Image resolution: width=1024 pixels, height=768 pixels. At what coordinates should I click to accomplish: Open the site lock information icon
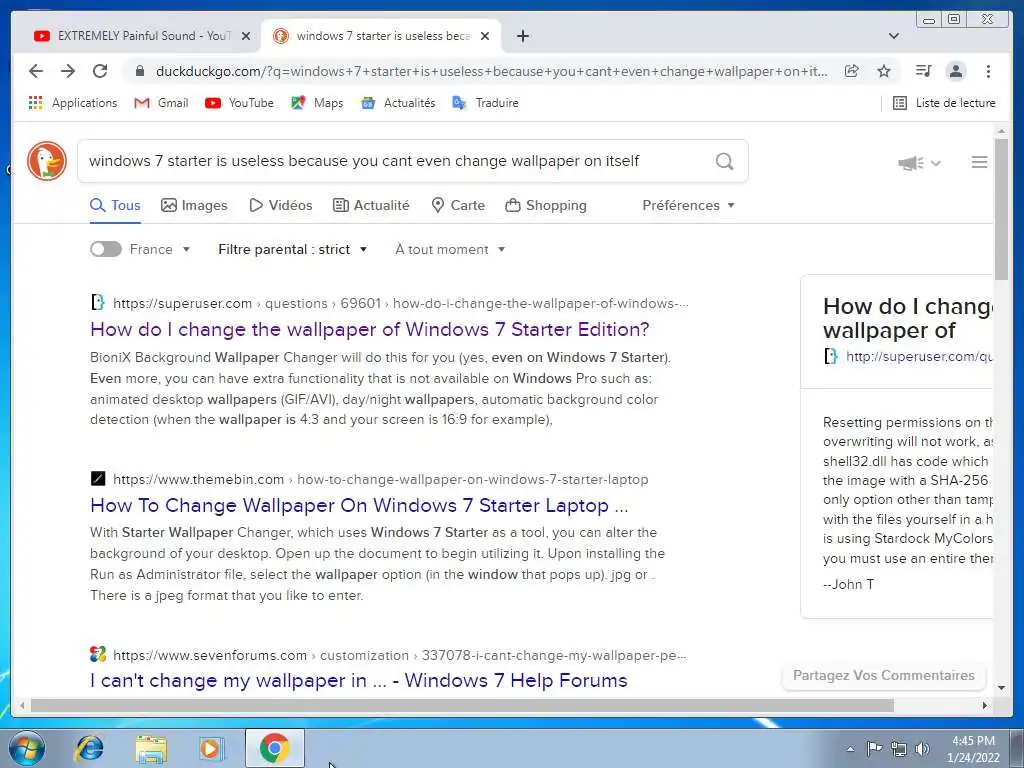139,71
